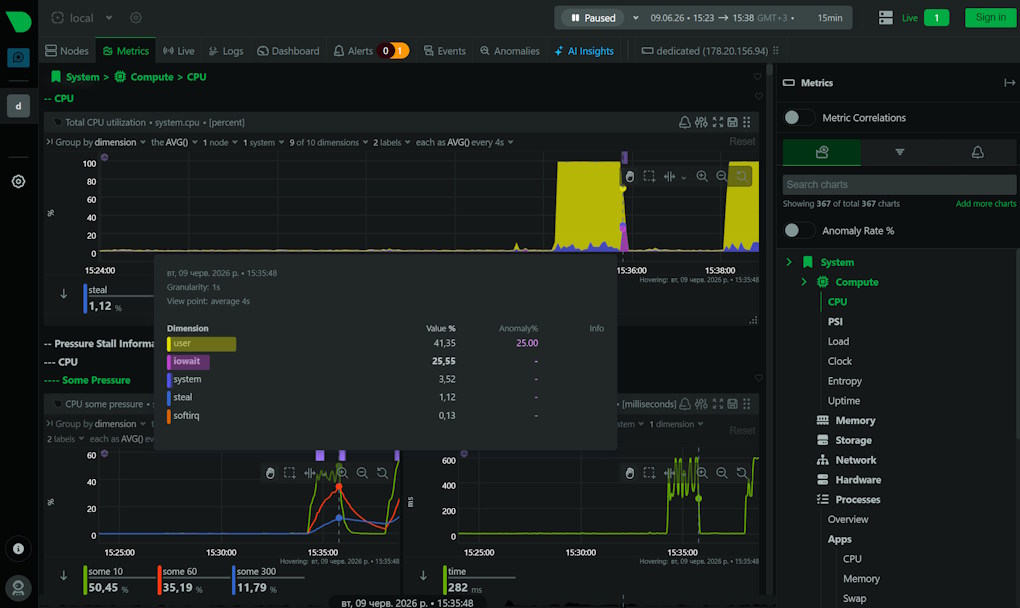
Task: Click the user dimension color swatch
Action: click(169, 343)
